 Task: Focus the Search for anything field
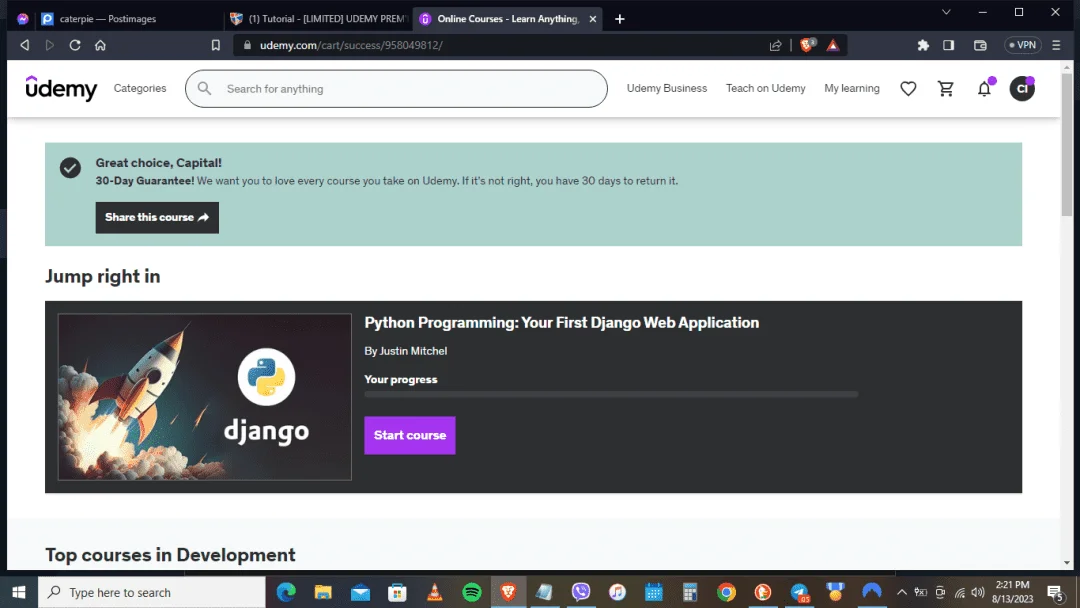(x=396, y=88)
